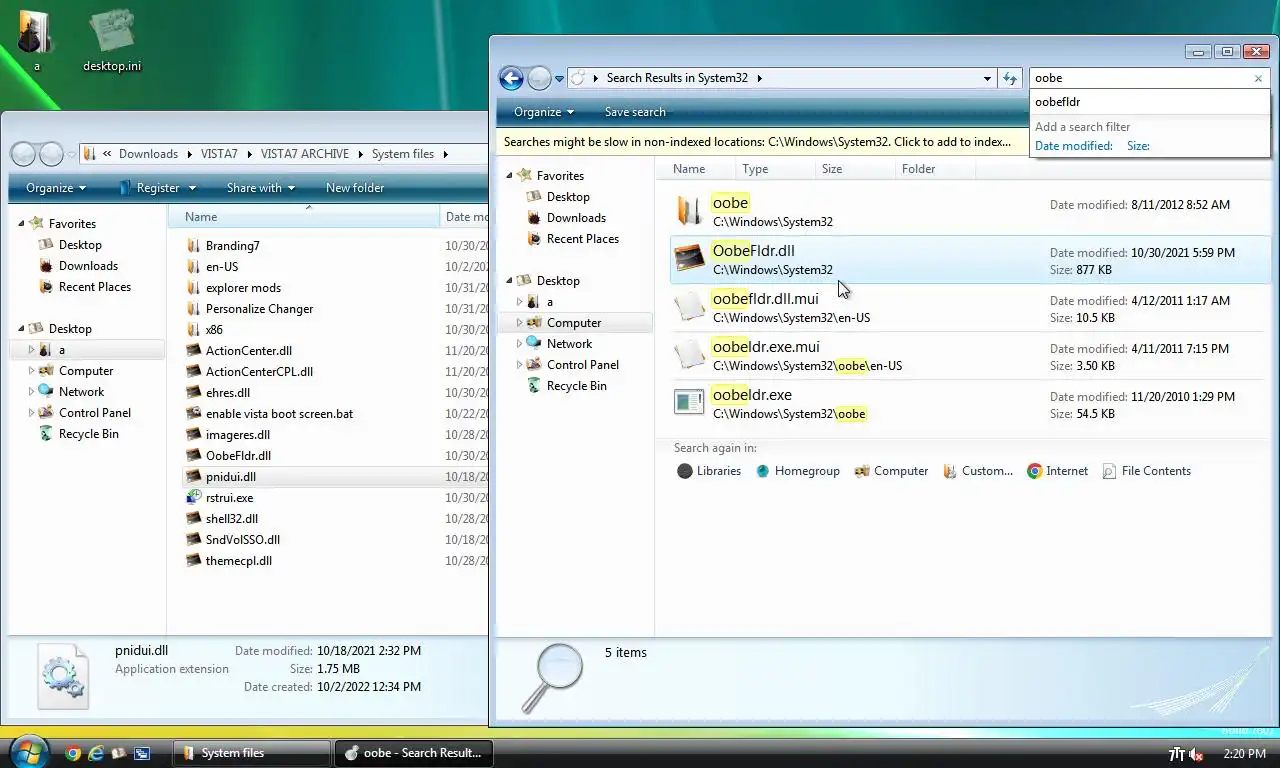Expand the Network node in System files sidebar
Screen dimensions: 1280x768
31,392
